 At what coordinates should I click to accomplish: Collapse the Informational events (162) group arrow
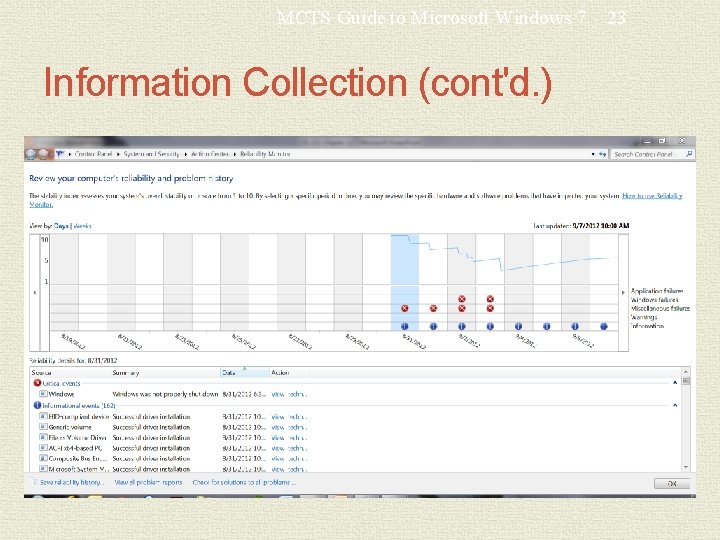(675, 405)
